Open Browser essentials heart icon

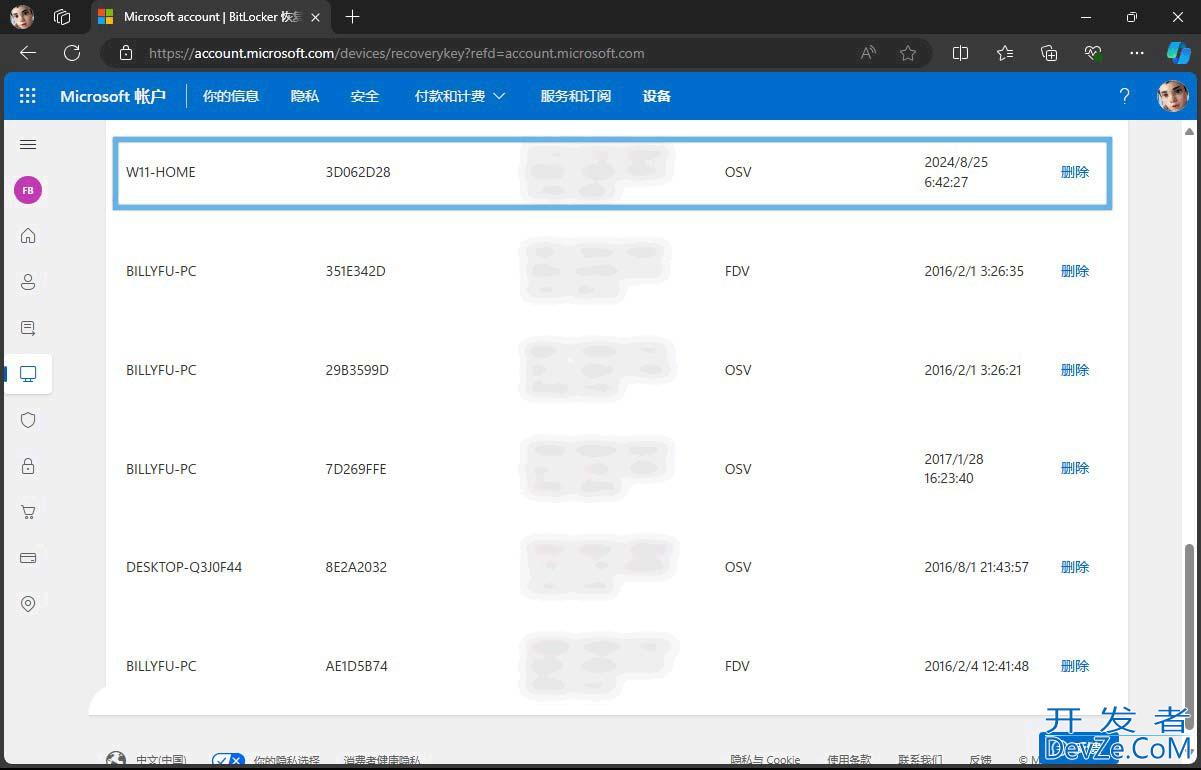[1093, 53]
